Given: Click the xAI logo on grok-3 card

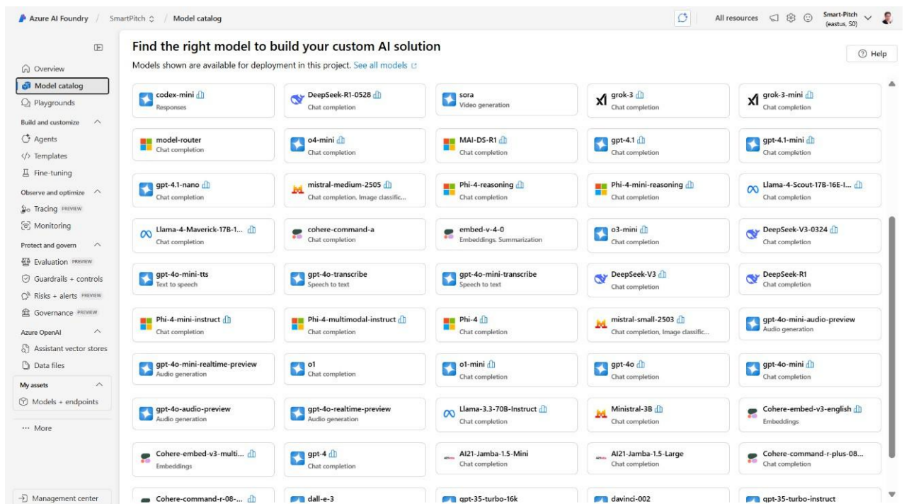Looking at the screenshot, I should 600,100.
